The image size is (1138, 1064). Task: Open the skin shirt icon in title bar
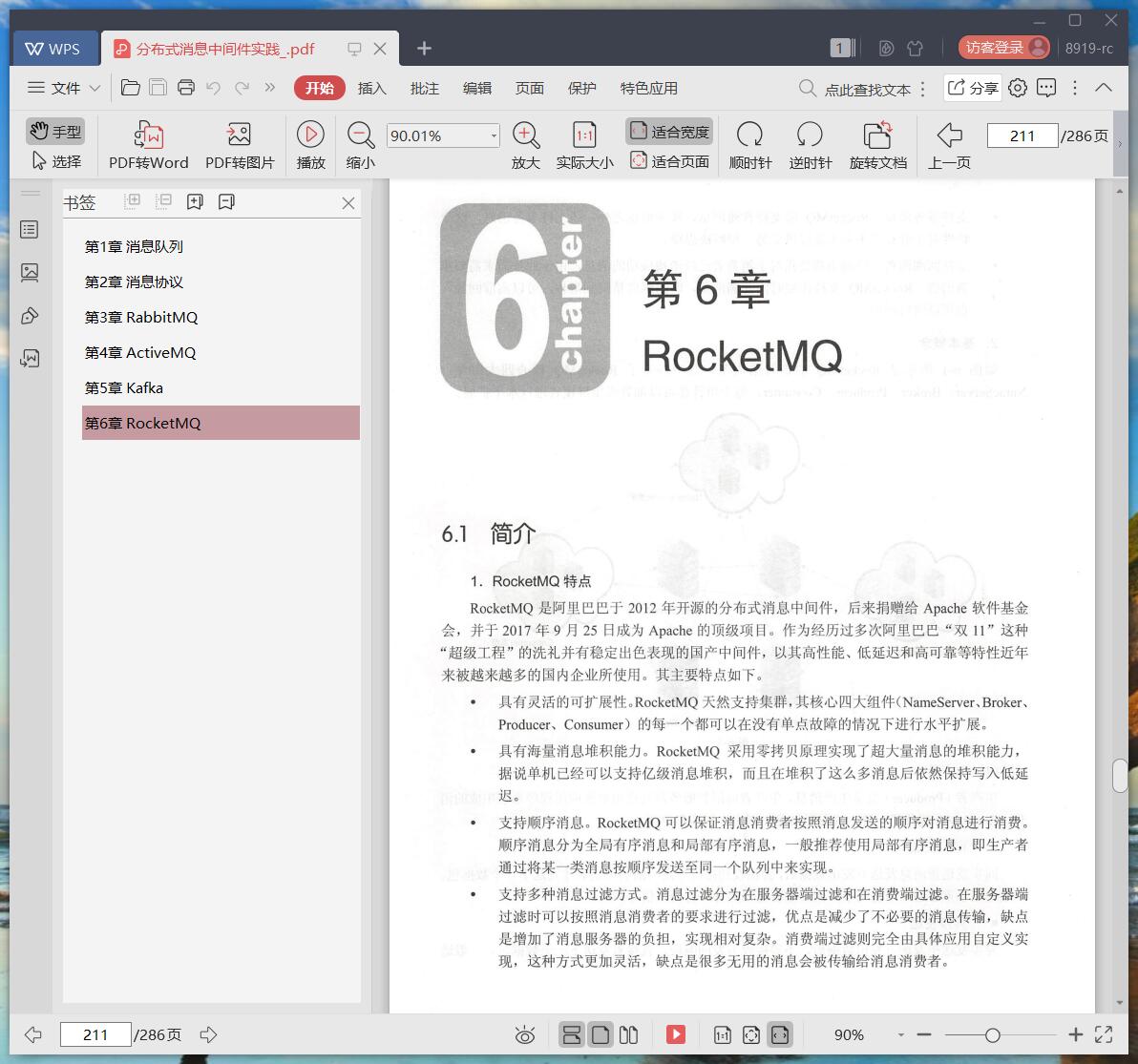[916, 48]
